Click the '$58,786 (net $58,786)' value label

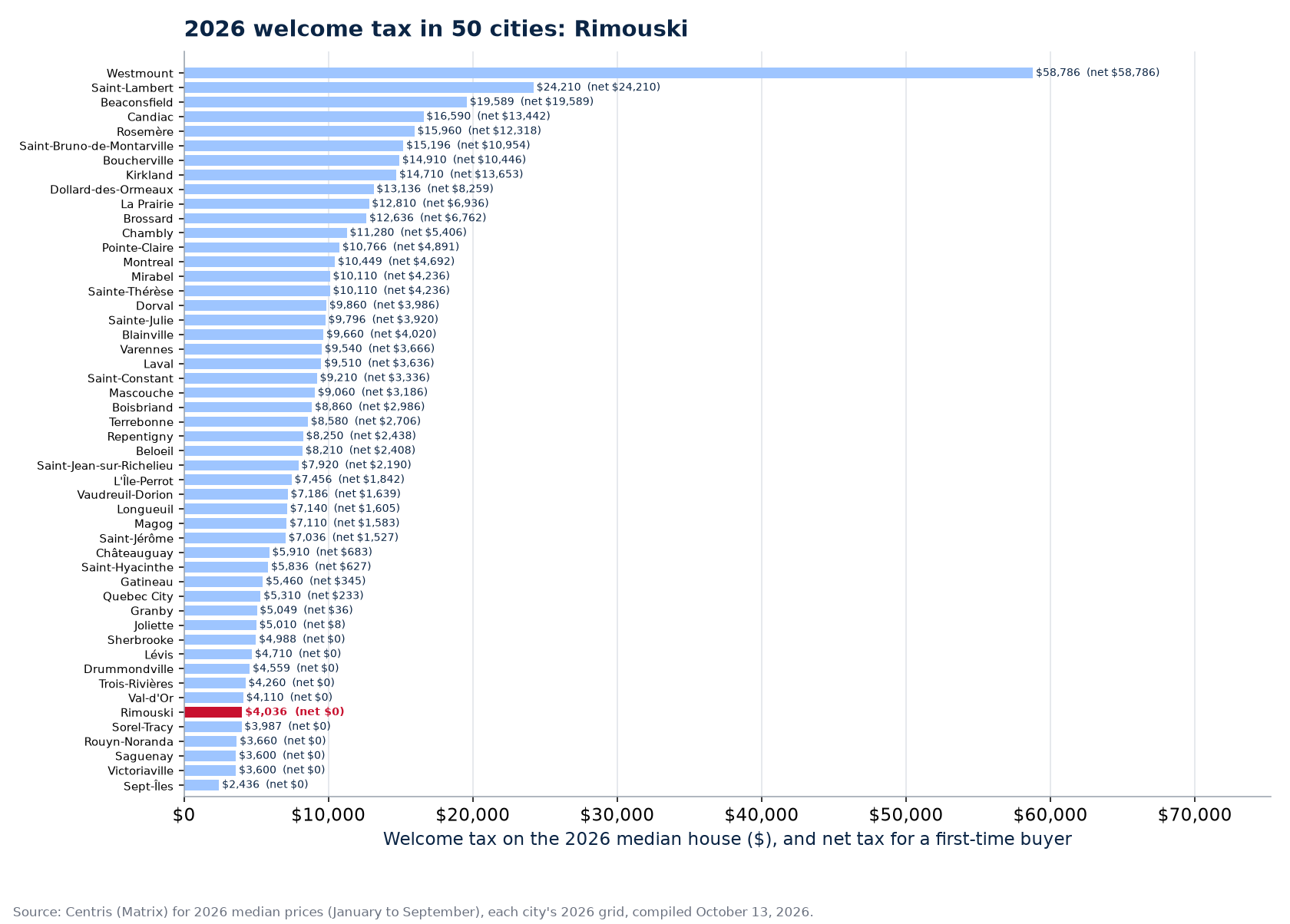click(x=1097, y=73)
